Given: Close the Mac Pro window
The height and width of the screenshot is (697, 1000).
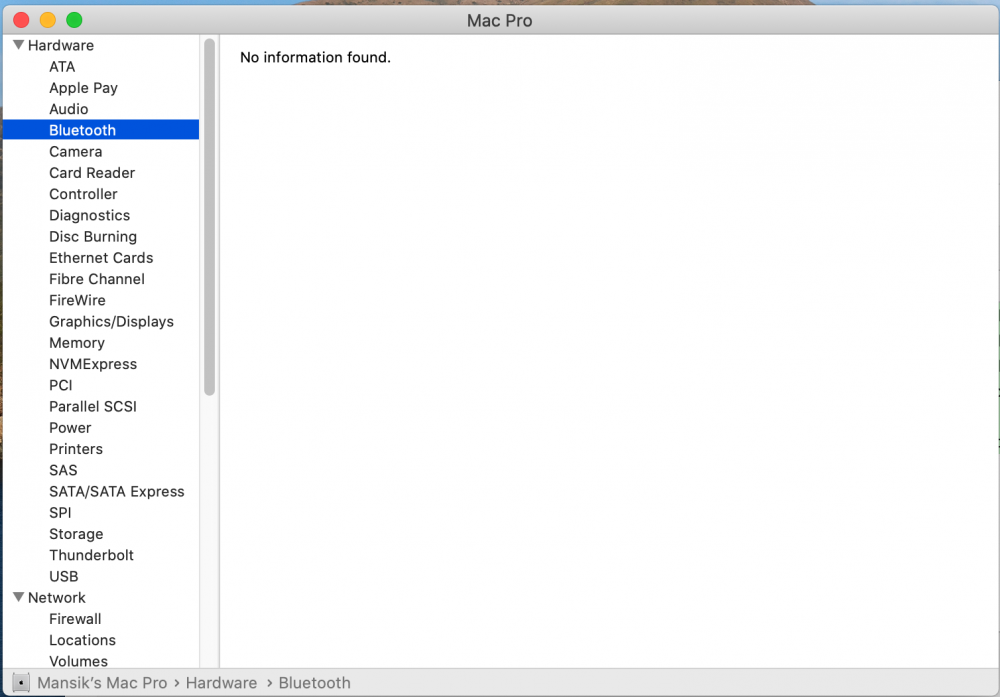Looking at the screenshot, I should coord(21,20).
